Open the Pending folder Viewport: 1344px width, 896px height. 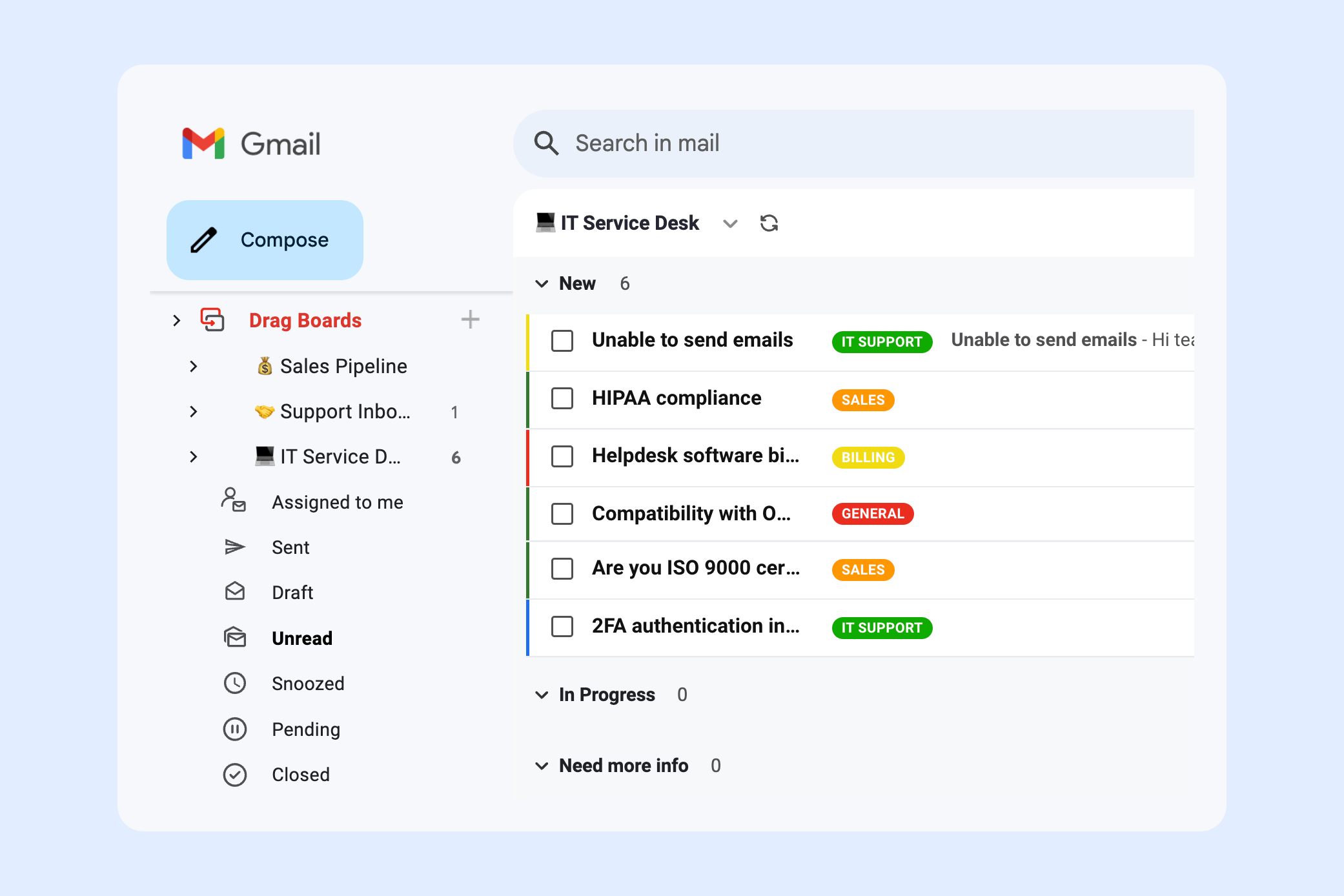click(x=306, y=729)
